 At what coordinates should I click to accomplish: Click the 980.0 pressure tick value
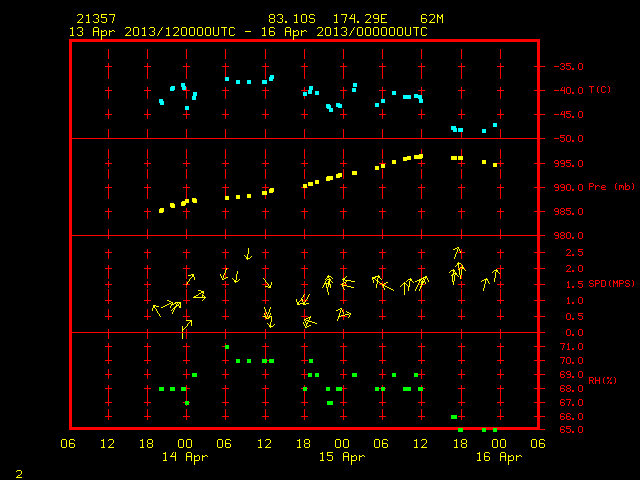[569, 236]
